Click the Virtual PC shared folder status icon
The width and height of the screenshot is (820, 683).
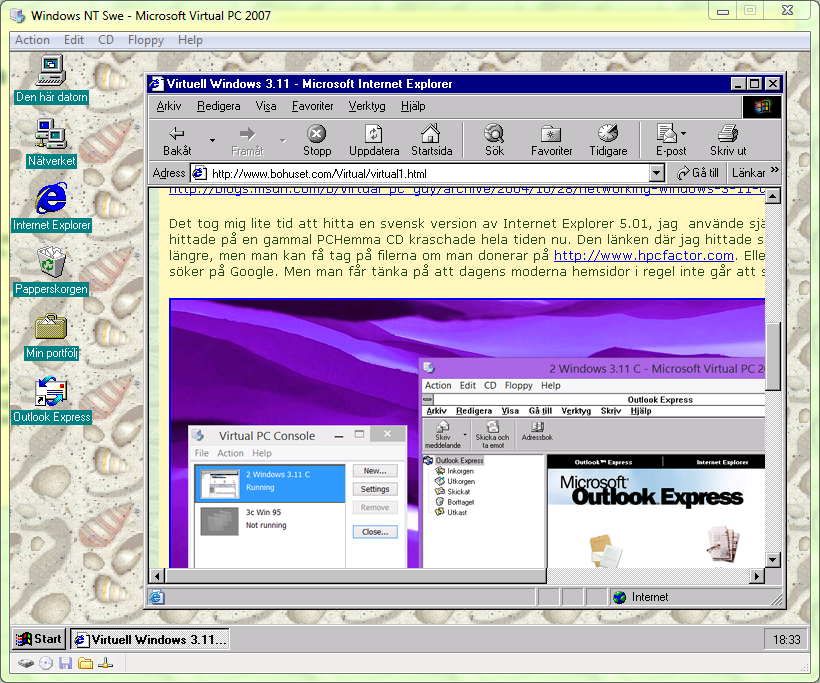(85, 664)
